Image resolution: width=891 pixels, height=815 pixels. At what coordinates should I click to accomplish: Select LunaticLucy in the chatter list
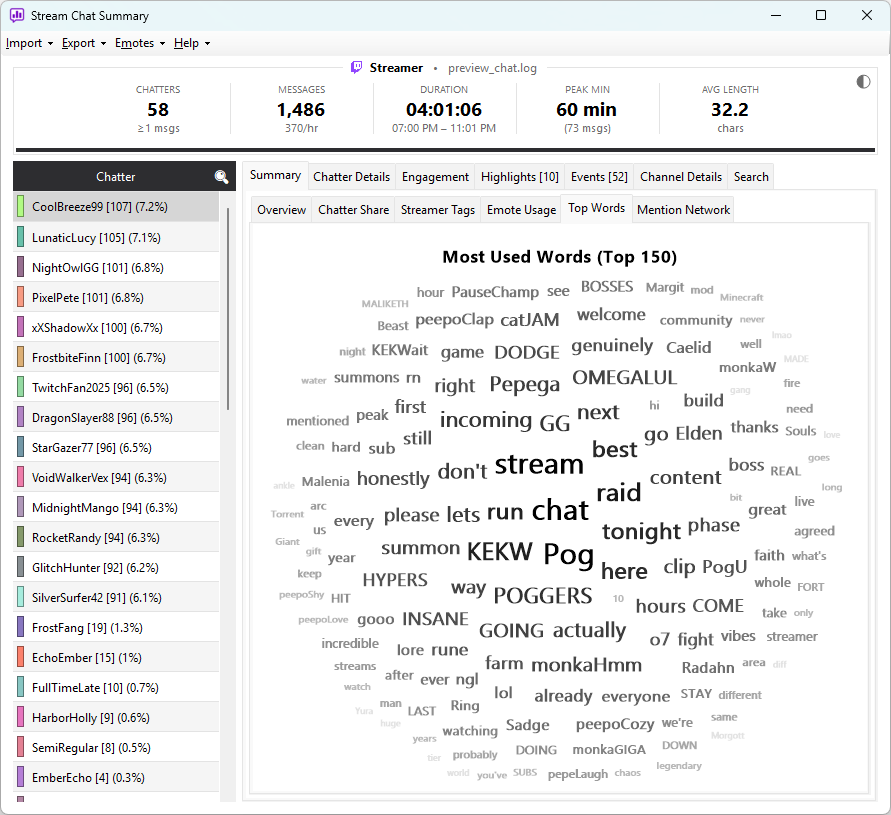pyautogui.click(x=116, y=238)
